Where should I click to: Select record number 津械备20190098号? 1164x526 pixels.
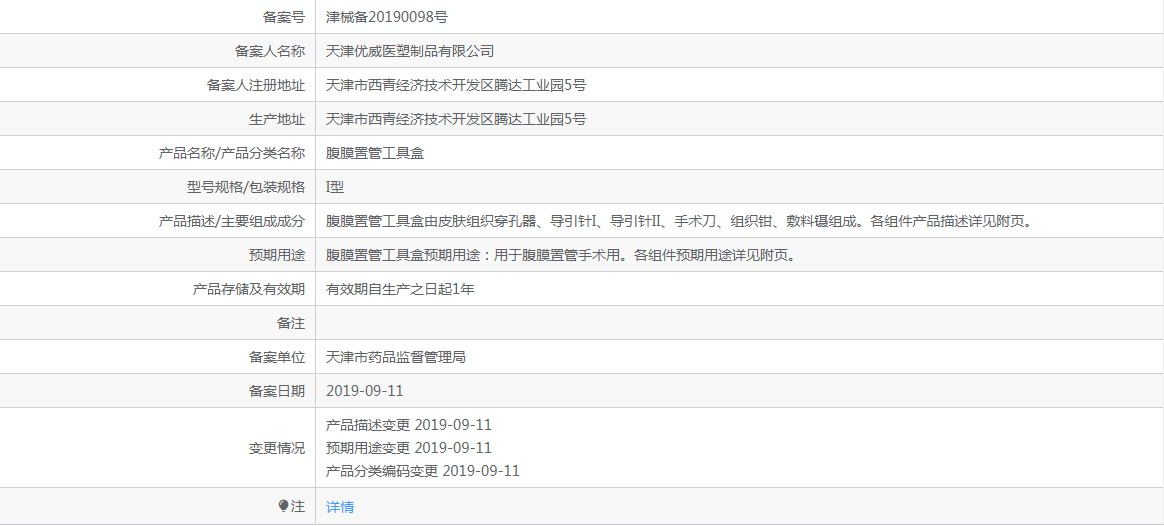[x=387, y=16]
